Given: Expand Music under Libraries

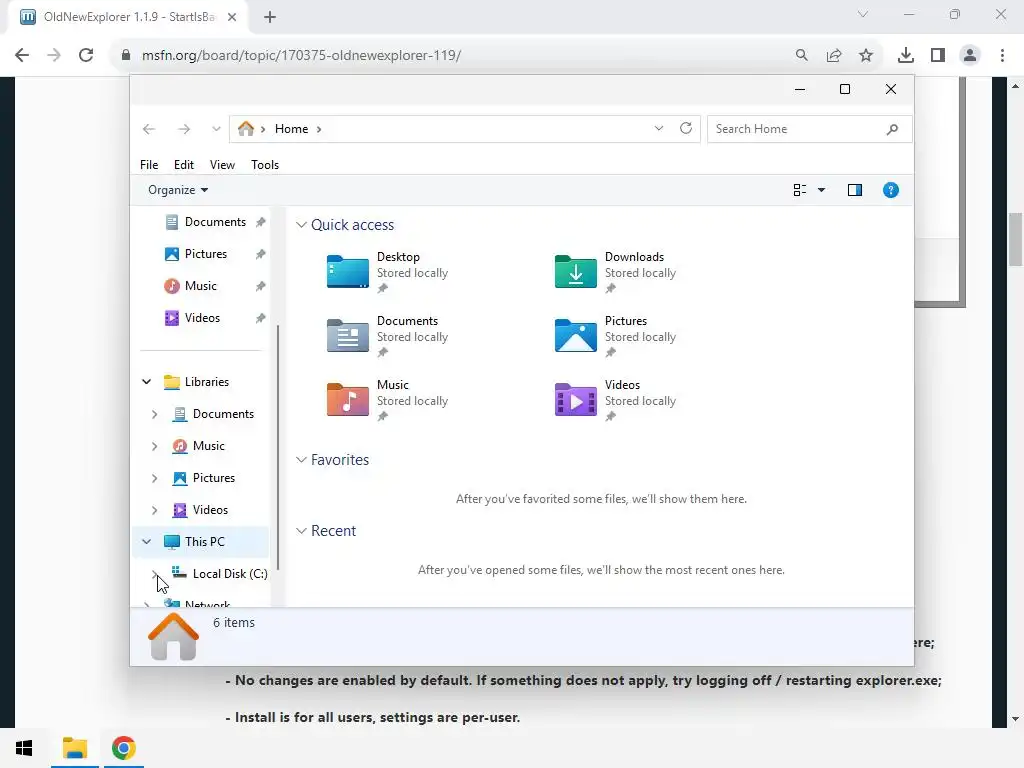Looking at the screenshot, I should (x=155, y=446).
